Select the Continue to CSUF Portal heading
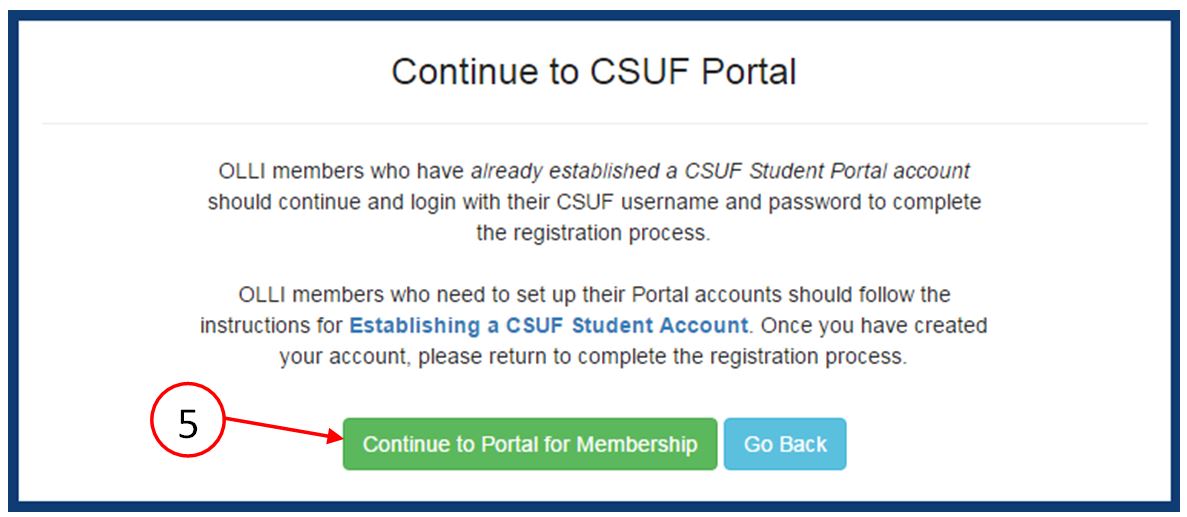This screenshot has height=517, width=1187. 594,72
